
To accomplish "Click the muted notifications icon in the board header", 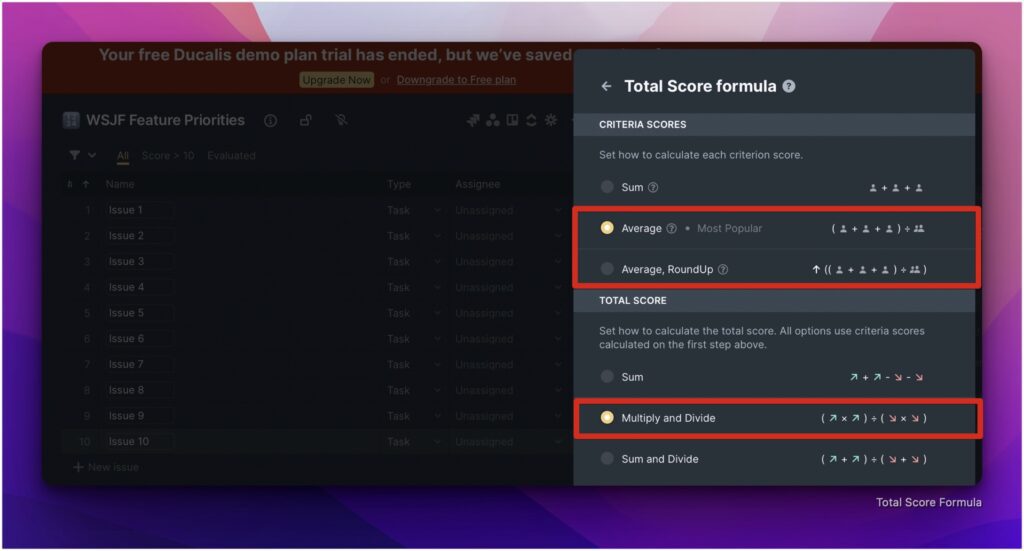I will point(341,120).
